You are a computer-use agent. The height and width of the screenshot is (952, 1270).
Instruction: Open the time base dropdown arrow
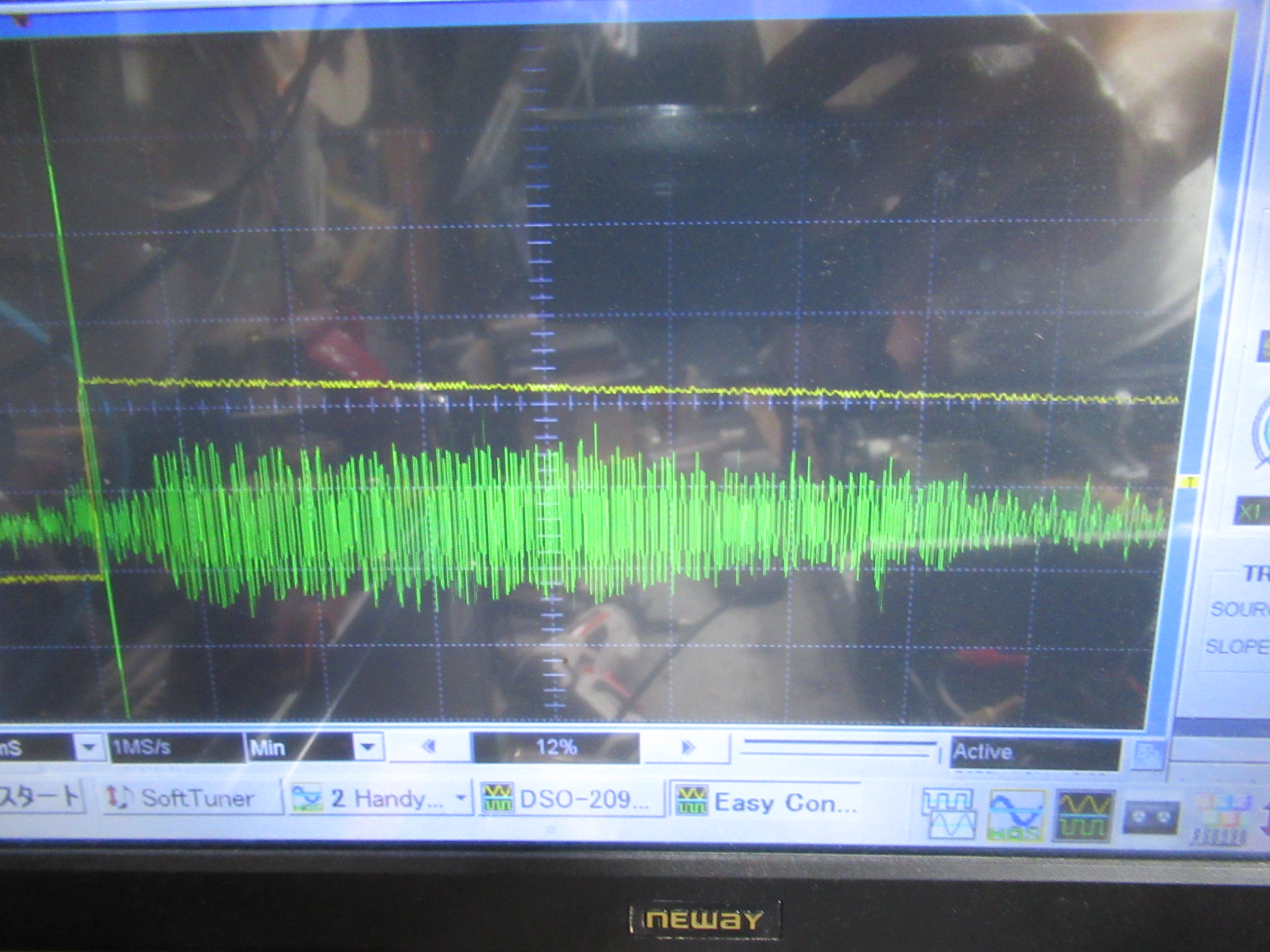pyautogui.click(x=89, y=748)
